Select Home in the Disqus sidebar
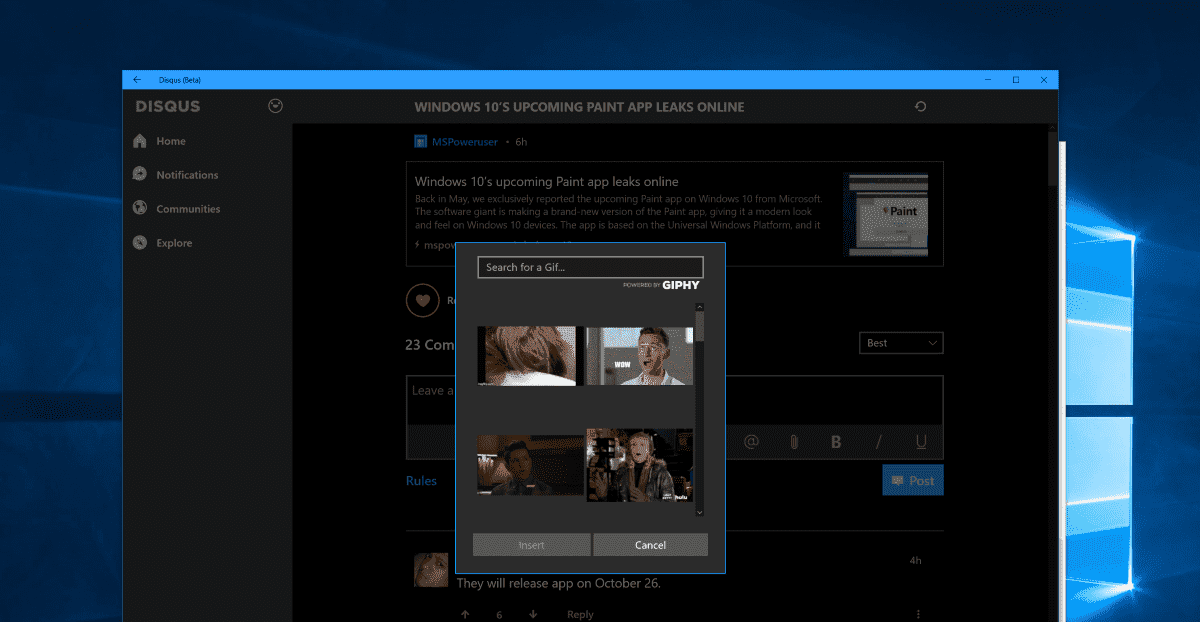This screenshot has height=622, width=1200. 140,140
